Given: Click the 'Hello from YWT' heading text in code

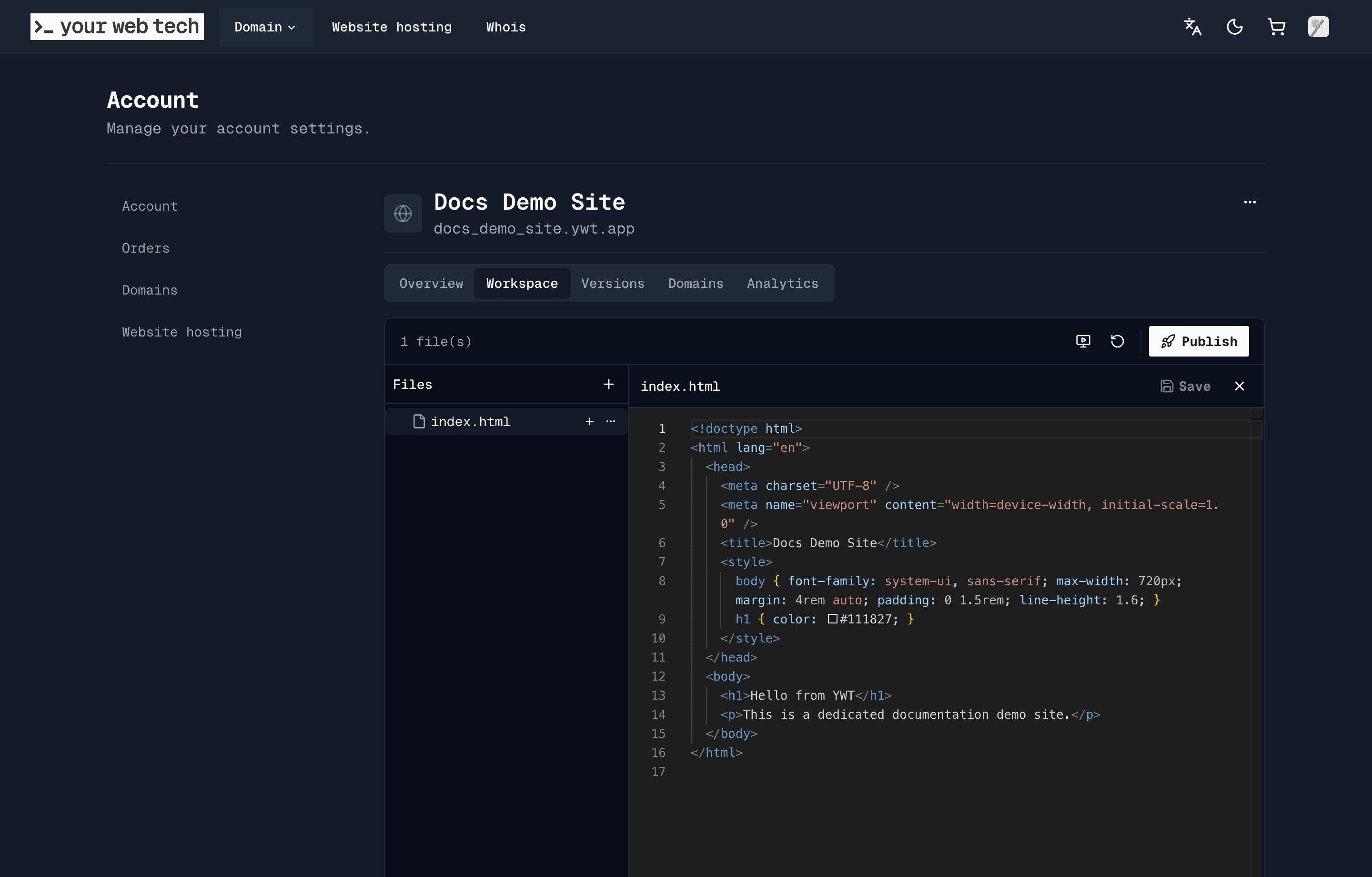Looking at the screenshot, I should pyautogui.click(x=802, y=695).
